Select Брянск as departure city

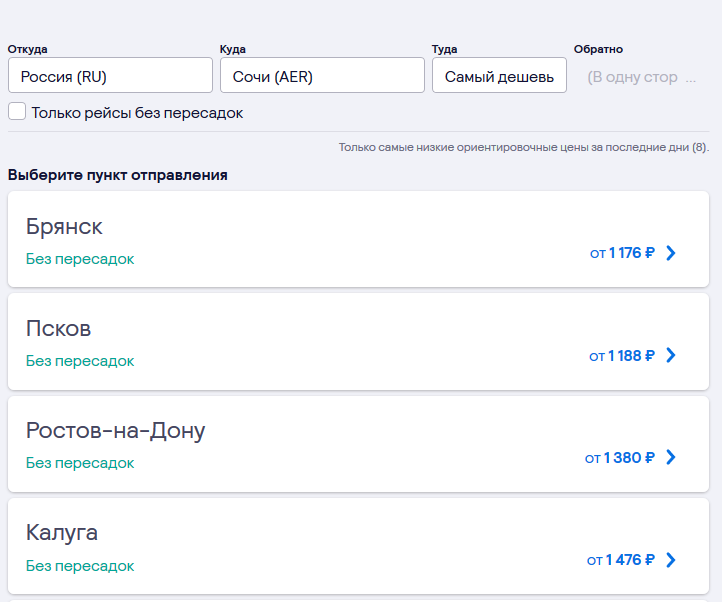point(65,227)
